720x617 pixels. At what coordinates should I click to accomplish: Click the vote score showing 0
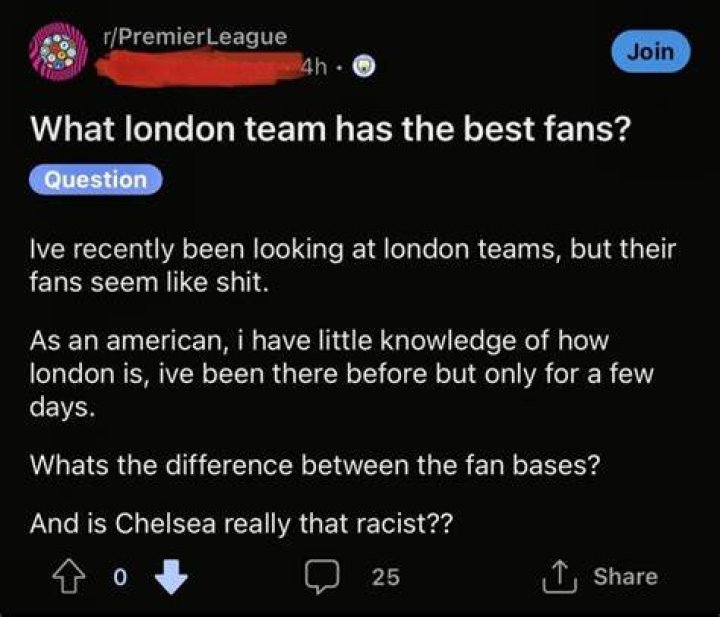(120, 577)
